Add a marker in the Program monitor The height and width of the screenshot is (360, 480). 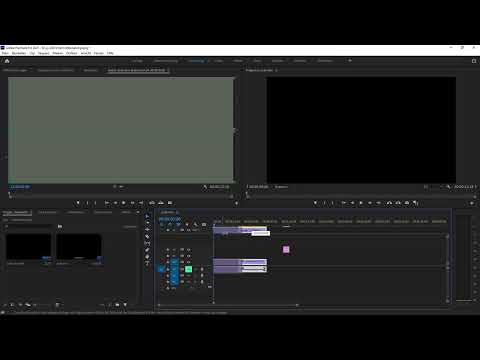tap(315, 203)
